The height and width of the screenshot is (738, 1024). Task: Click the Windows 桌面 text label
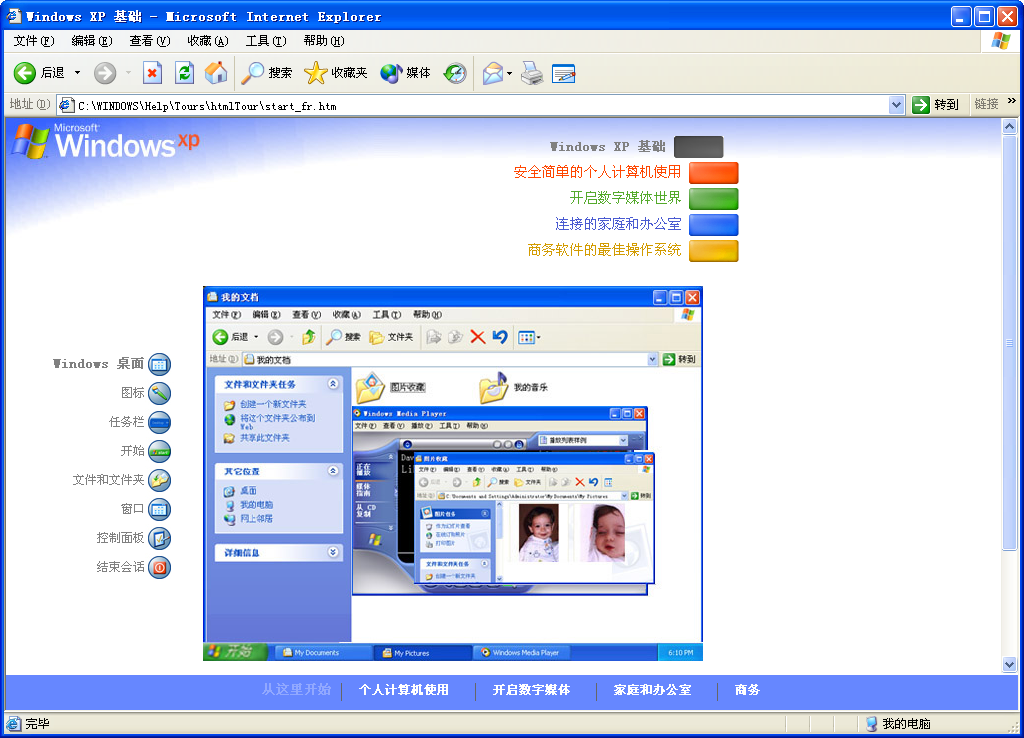[x=98, y=364]
